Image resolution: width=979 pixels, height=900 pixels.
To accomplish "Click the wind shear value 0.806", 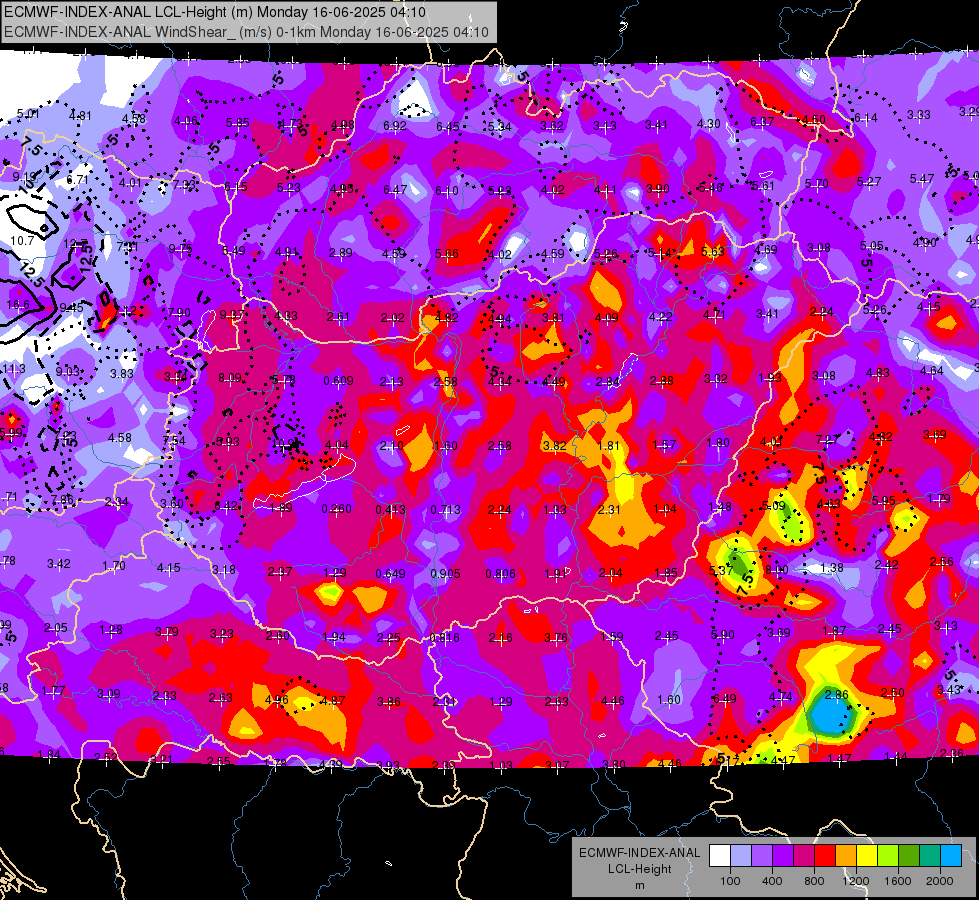I will tap(501, 574).
